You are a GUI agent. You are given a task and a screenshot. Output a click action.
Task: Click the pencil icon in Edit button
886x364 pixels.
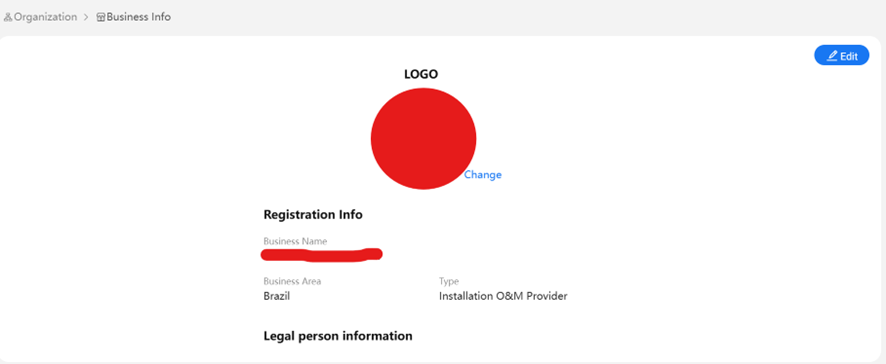point(832,56)
